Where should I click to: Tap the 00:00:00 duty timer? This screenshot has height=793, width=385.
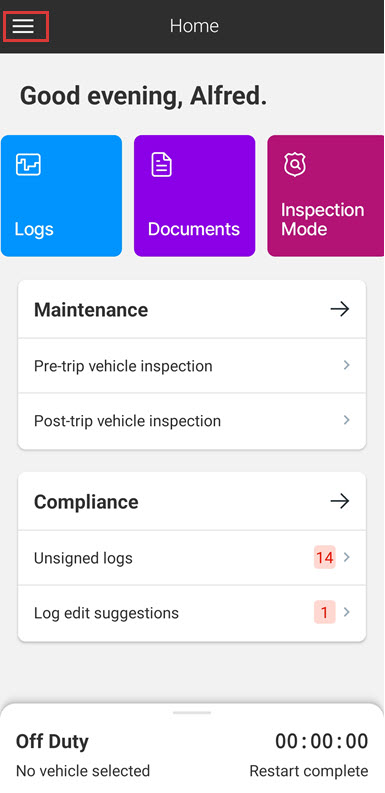(322, 741)
